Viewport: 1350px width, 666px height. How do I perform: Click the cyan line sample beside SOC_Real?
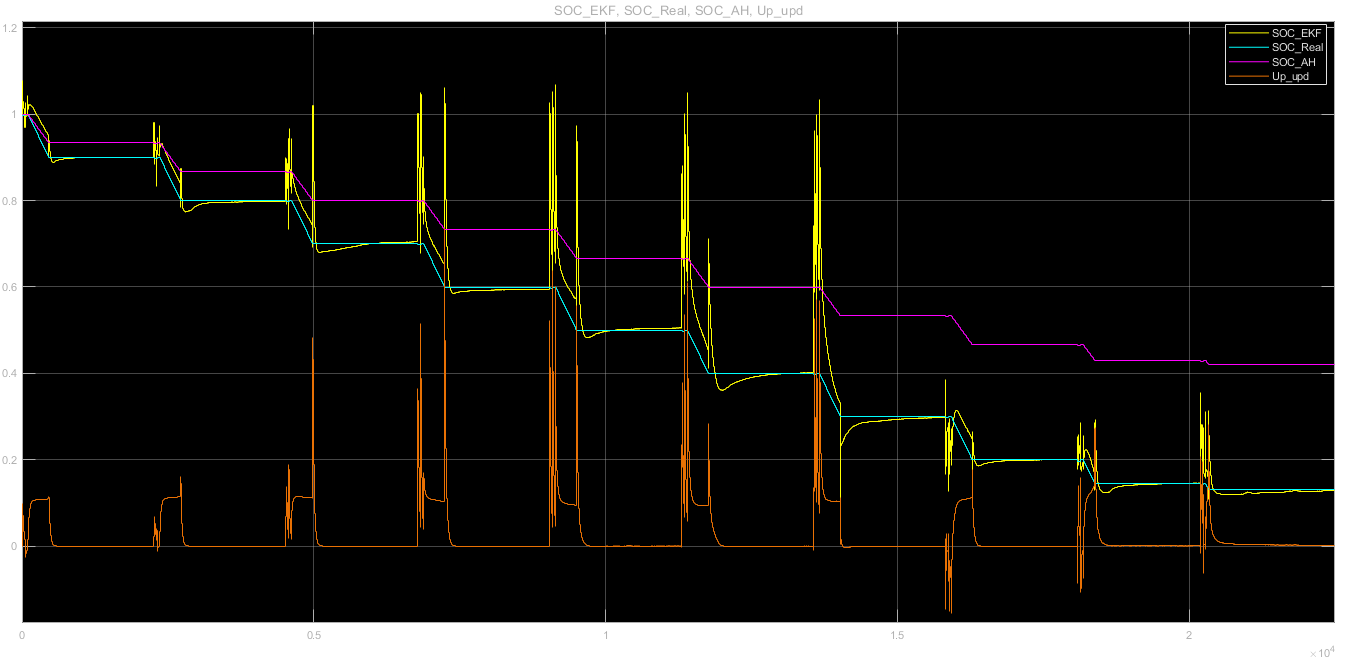(x=1248, y=47)
